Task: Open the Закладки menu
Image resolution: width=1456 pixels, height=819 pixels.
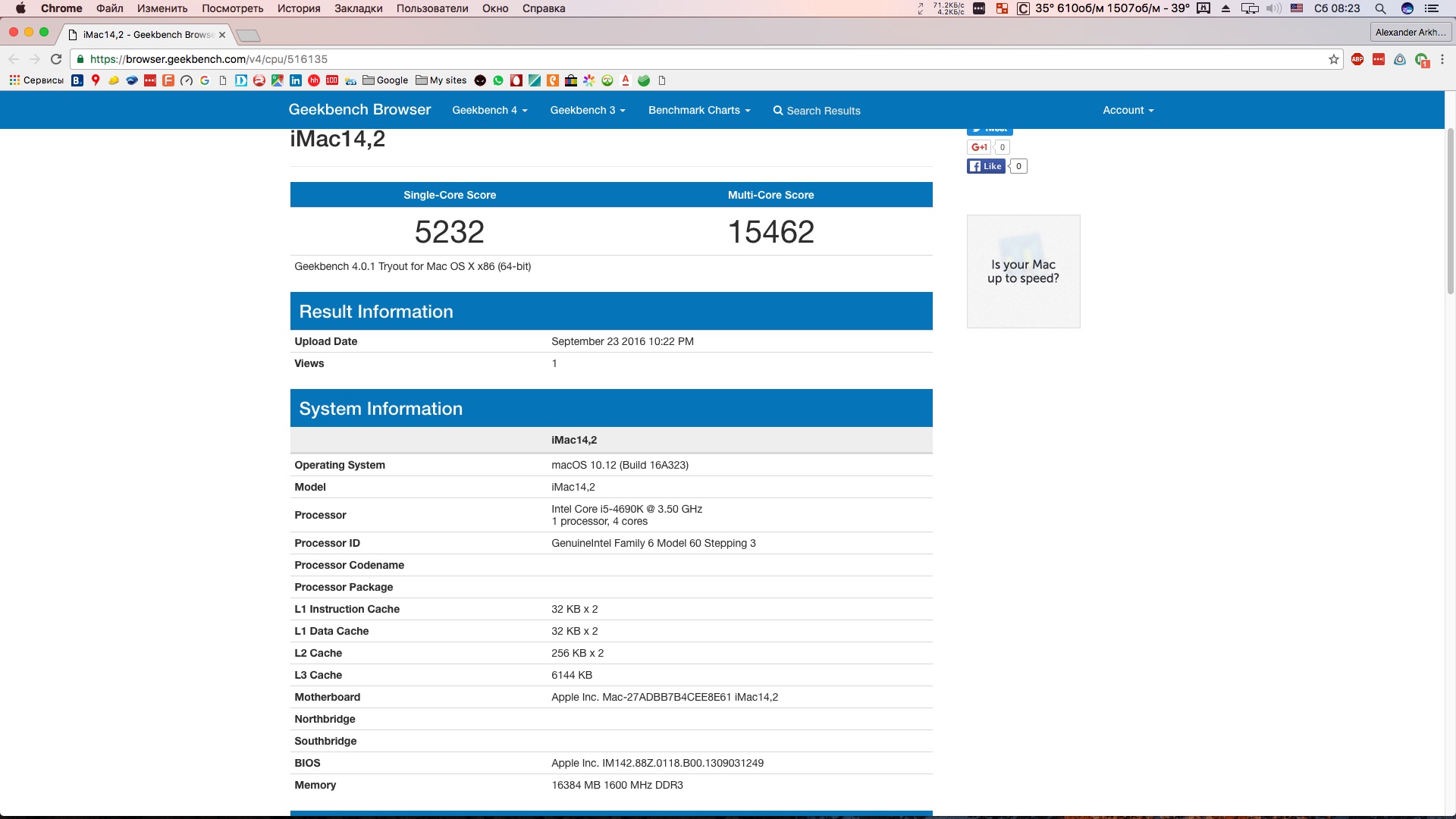Action: coord(358,8)
